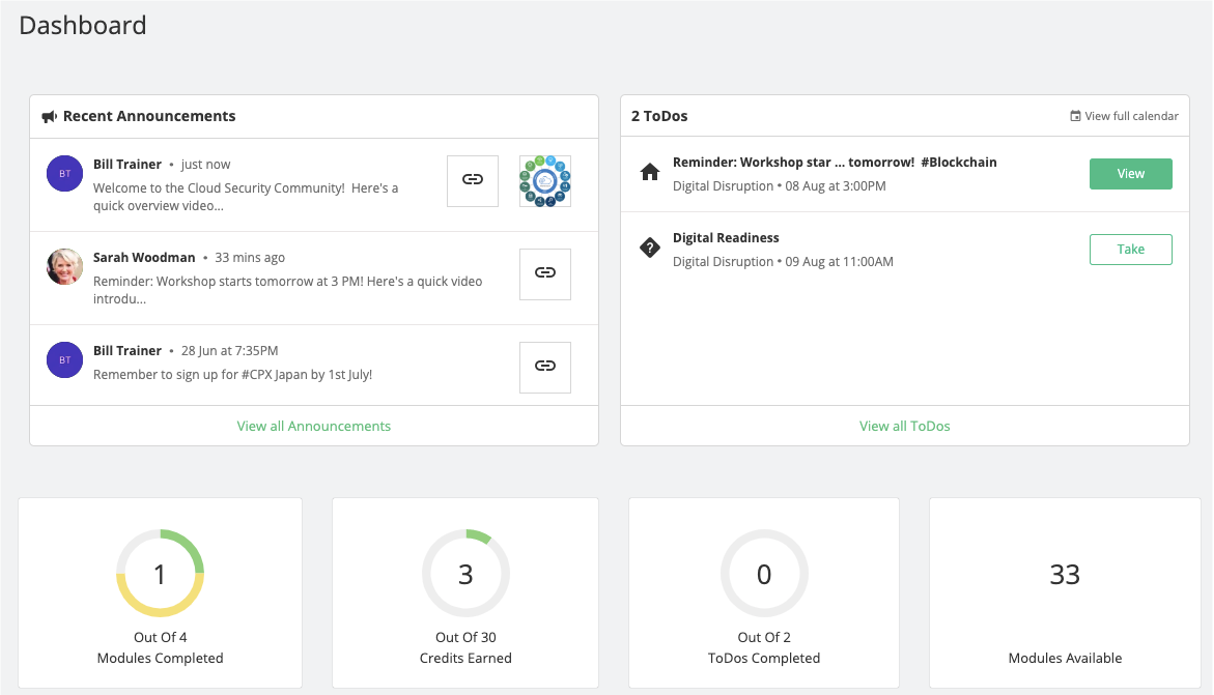Screen dimensions: 1214x695
Task: Click the house icon beside the Workshop reminder
Action: click(x=650, y=173)
